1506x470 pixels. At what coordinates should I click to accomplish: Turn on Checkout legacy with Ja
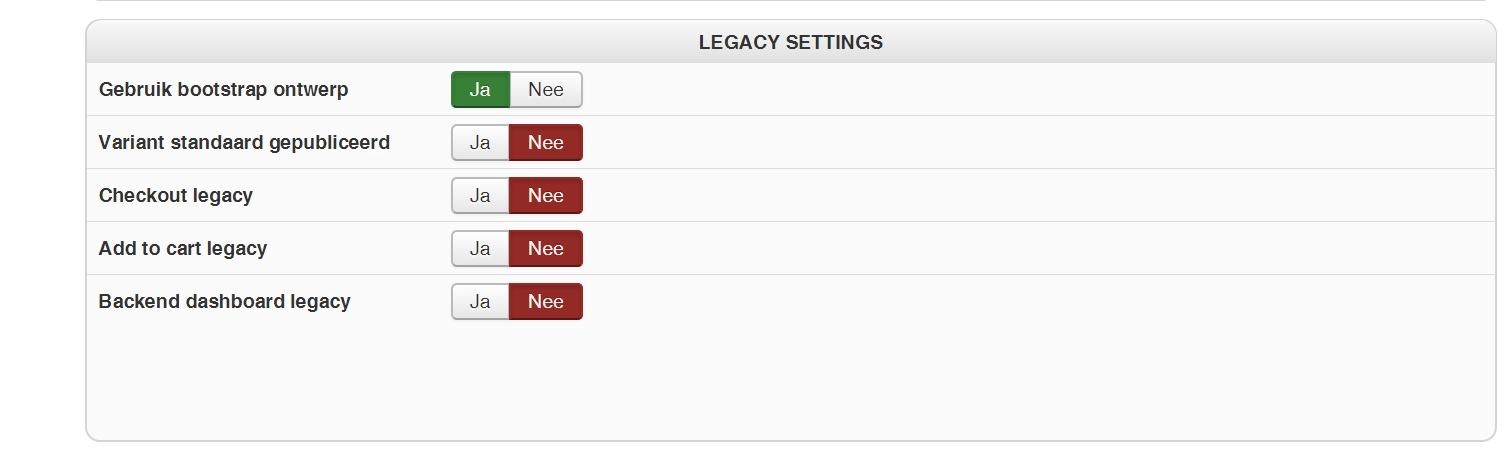(480, 195)
